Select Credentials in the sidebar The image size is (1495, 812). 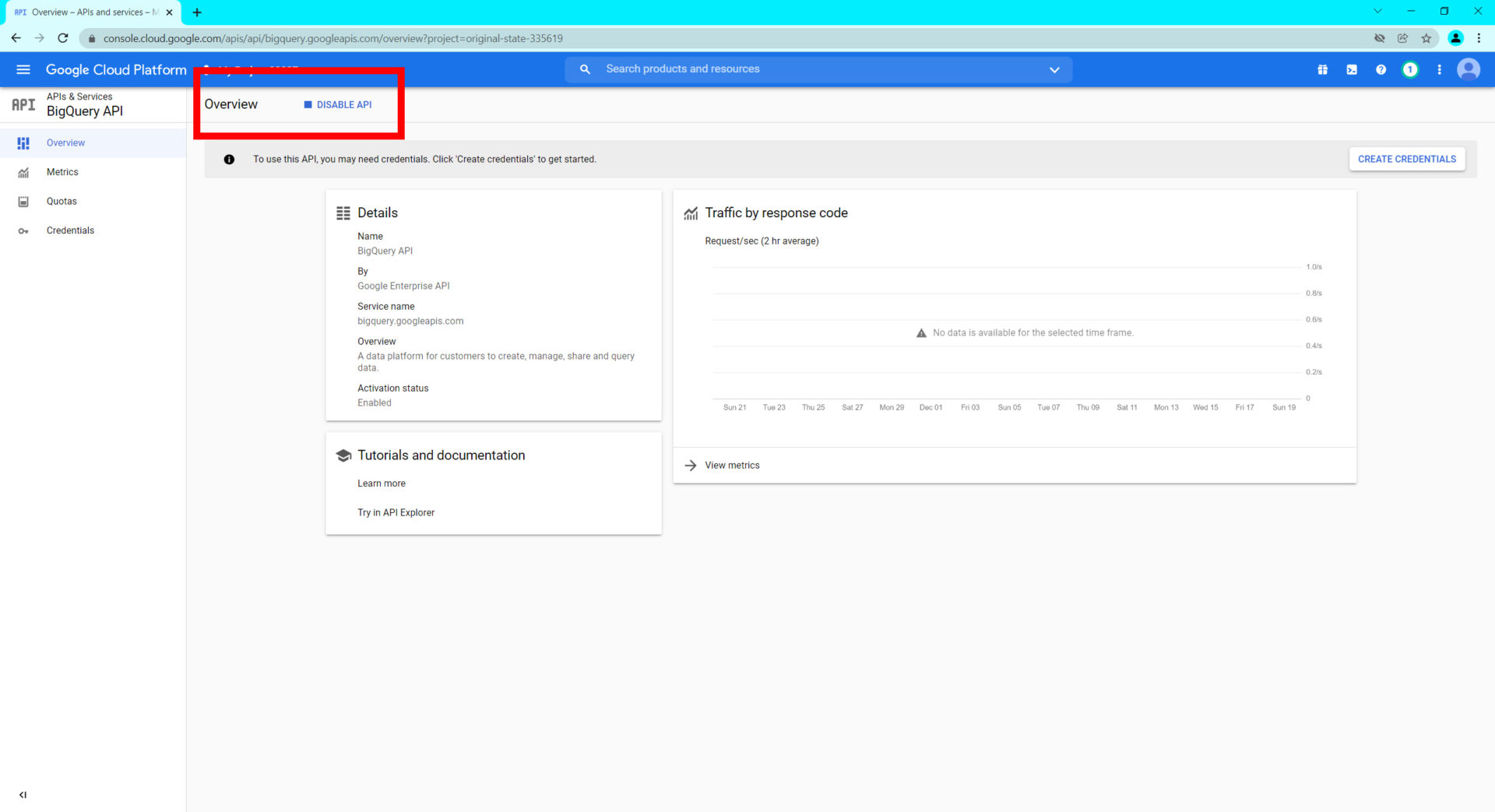tap(93, 230)
